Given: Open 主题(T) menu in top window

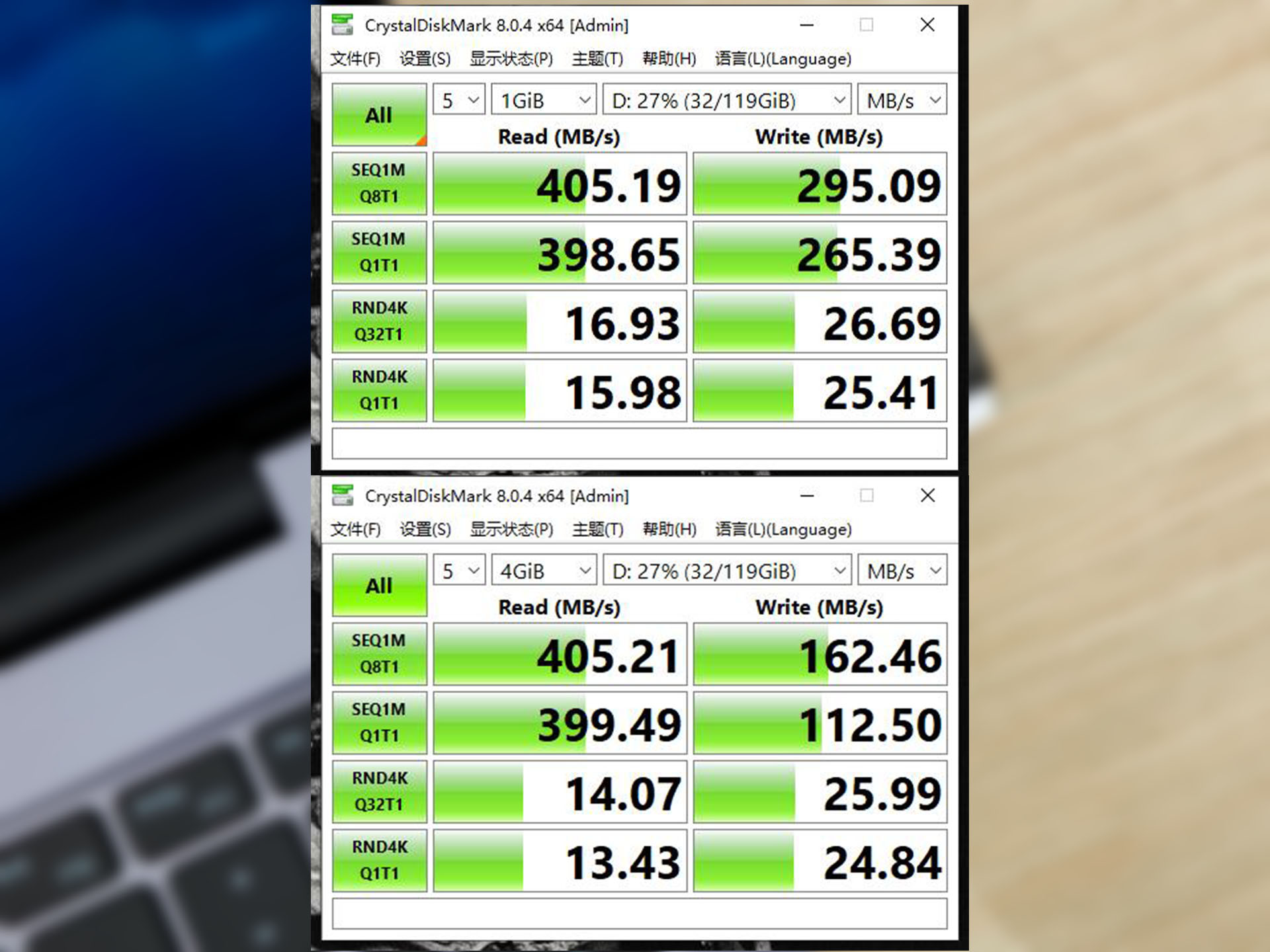Looking at the screenshot, I should (x=597, y=59).
